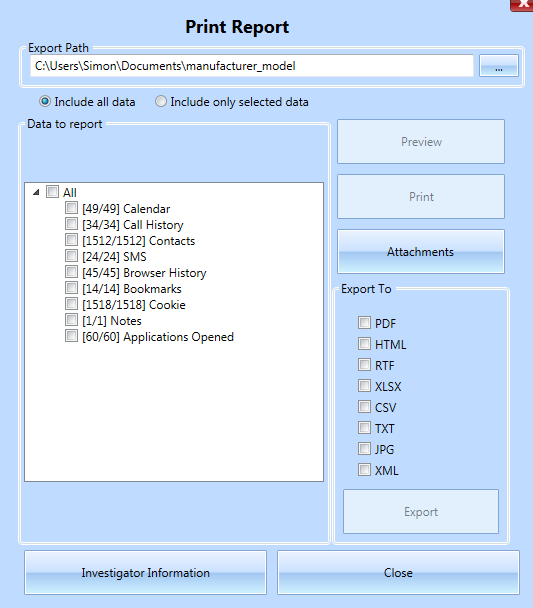Check the Contacts data item

[71, 240]
